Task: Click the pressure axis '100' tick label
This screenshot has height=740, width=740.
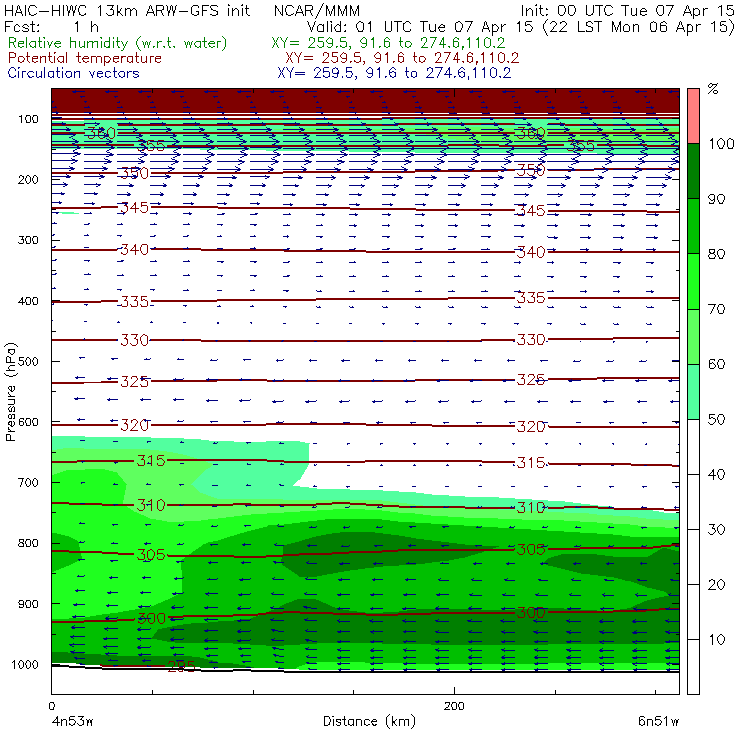Action: [28, 119]
